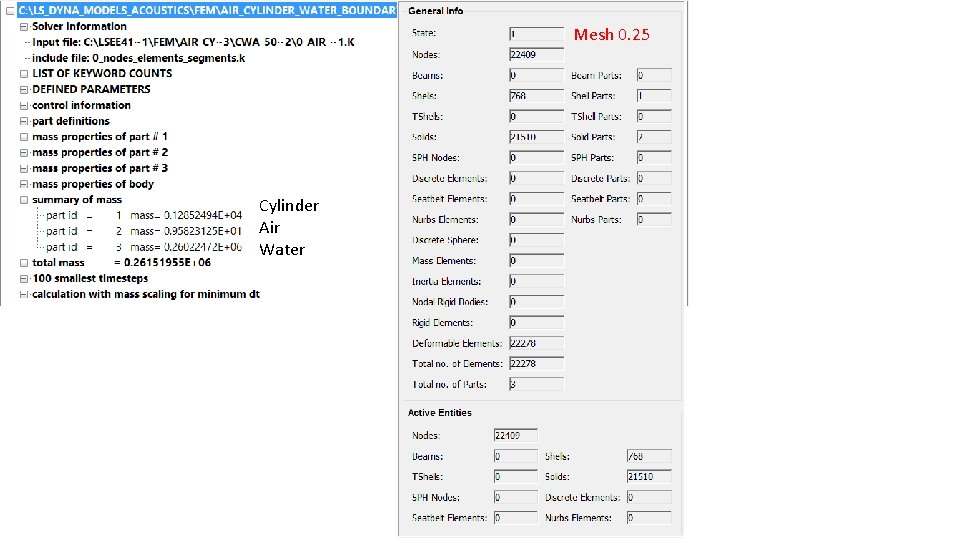Click the SPH Nodes count field
Screen dimensions: 960x540
536,157
